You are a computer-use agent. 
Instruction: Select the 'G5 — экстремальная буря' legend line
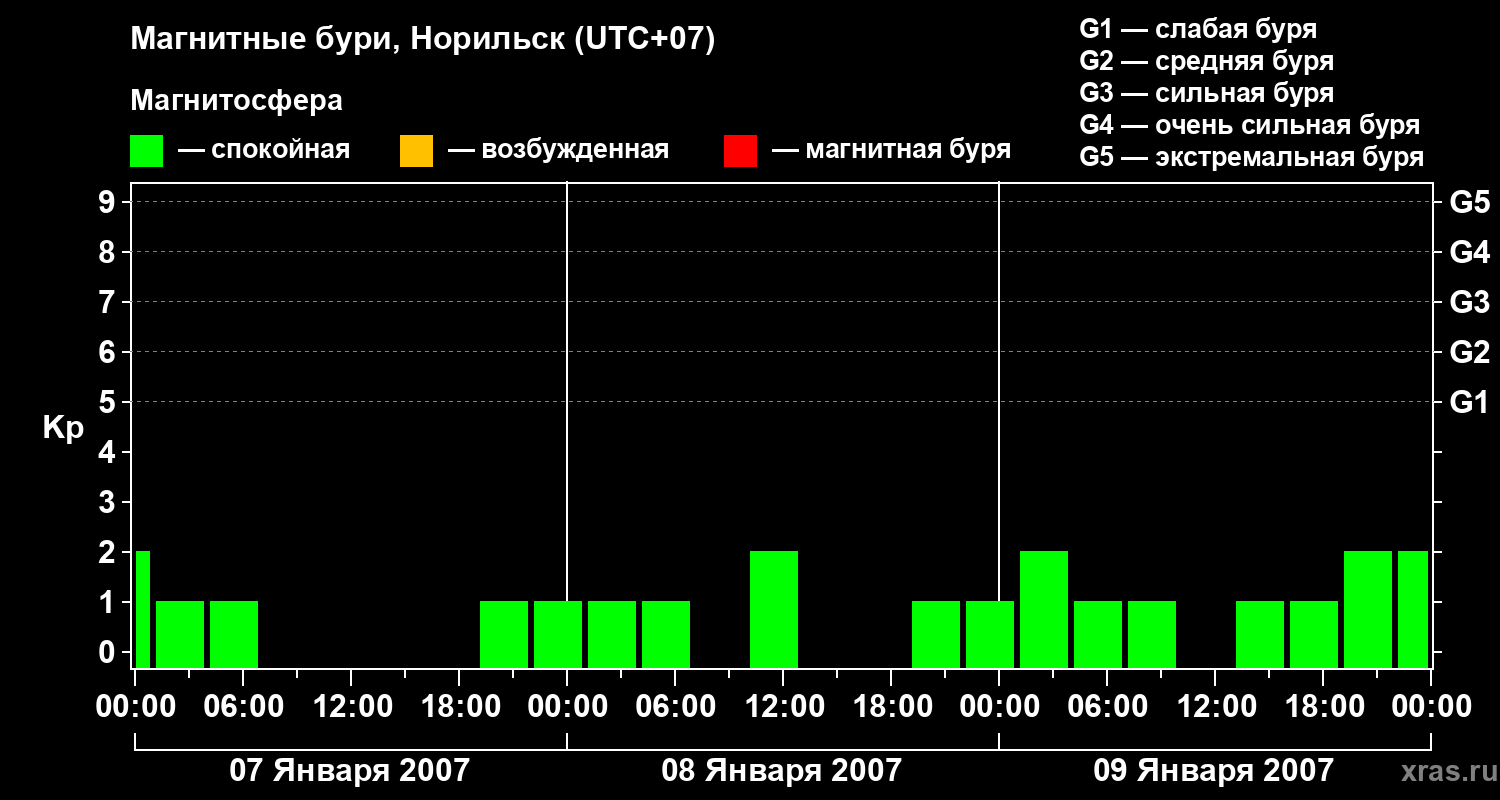(1251, 157)
